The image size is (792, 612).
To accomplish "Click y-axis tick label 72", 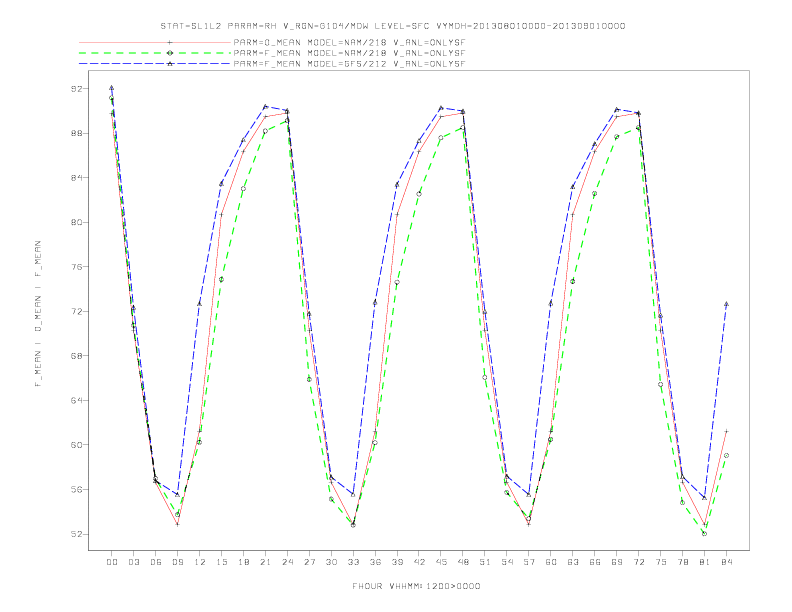I will pyautogui.click(x=77, y=312).
